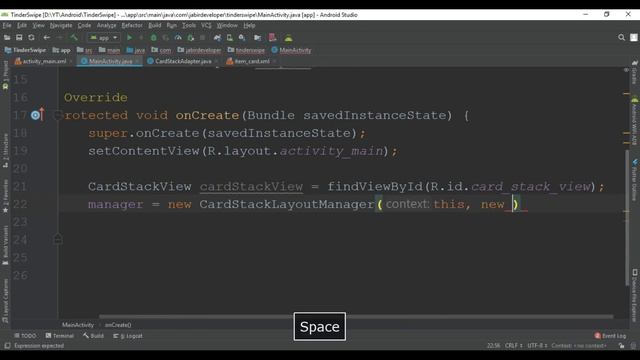Collapse the onCreate method fold marker
Screen dimensions: 640x360
(x=58, y=116)
